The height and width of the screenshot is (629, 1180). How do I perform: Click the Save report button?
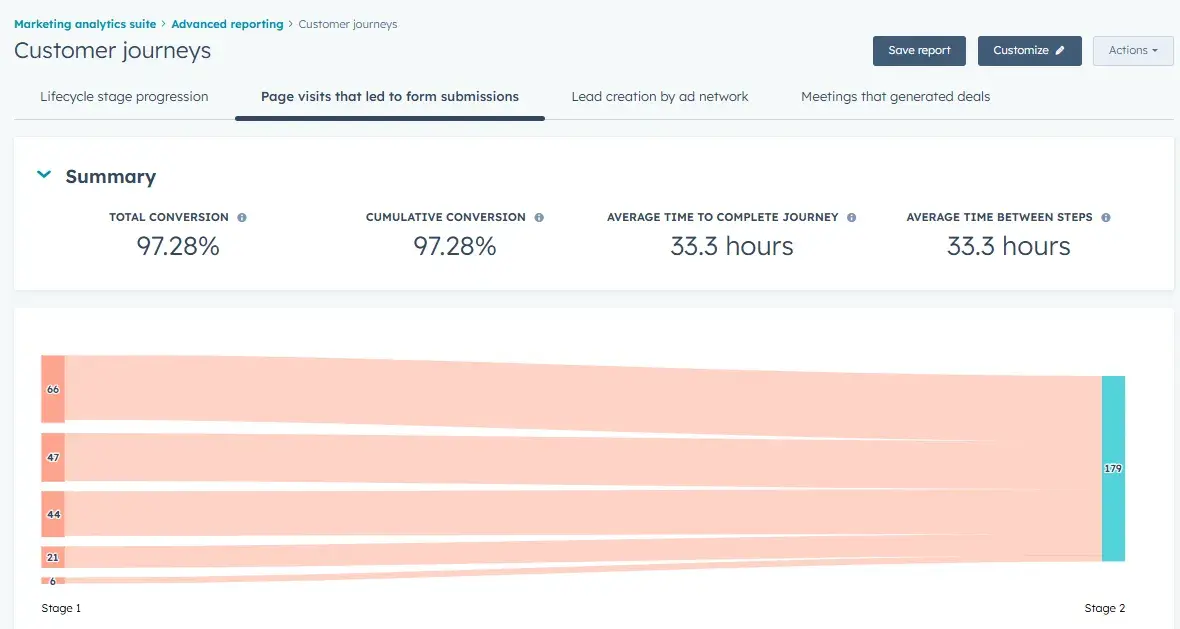[x=918, y=50]
